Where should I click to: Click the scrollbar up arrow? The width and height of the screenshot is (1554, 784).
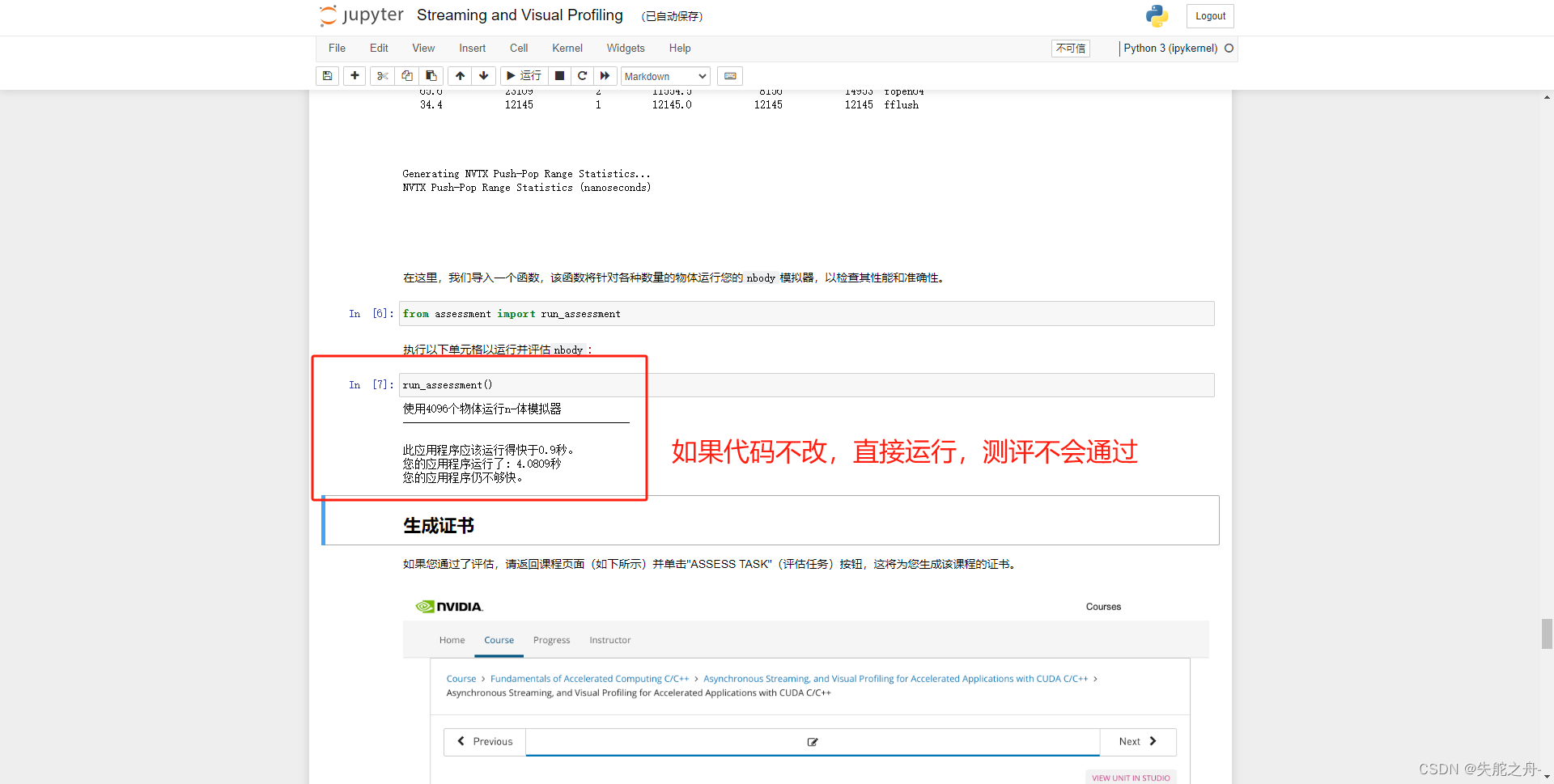[x=1547, y=97]
